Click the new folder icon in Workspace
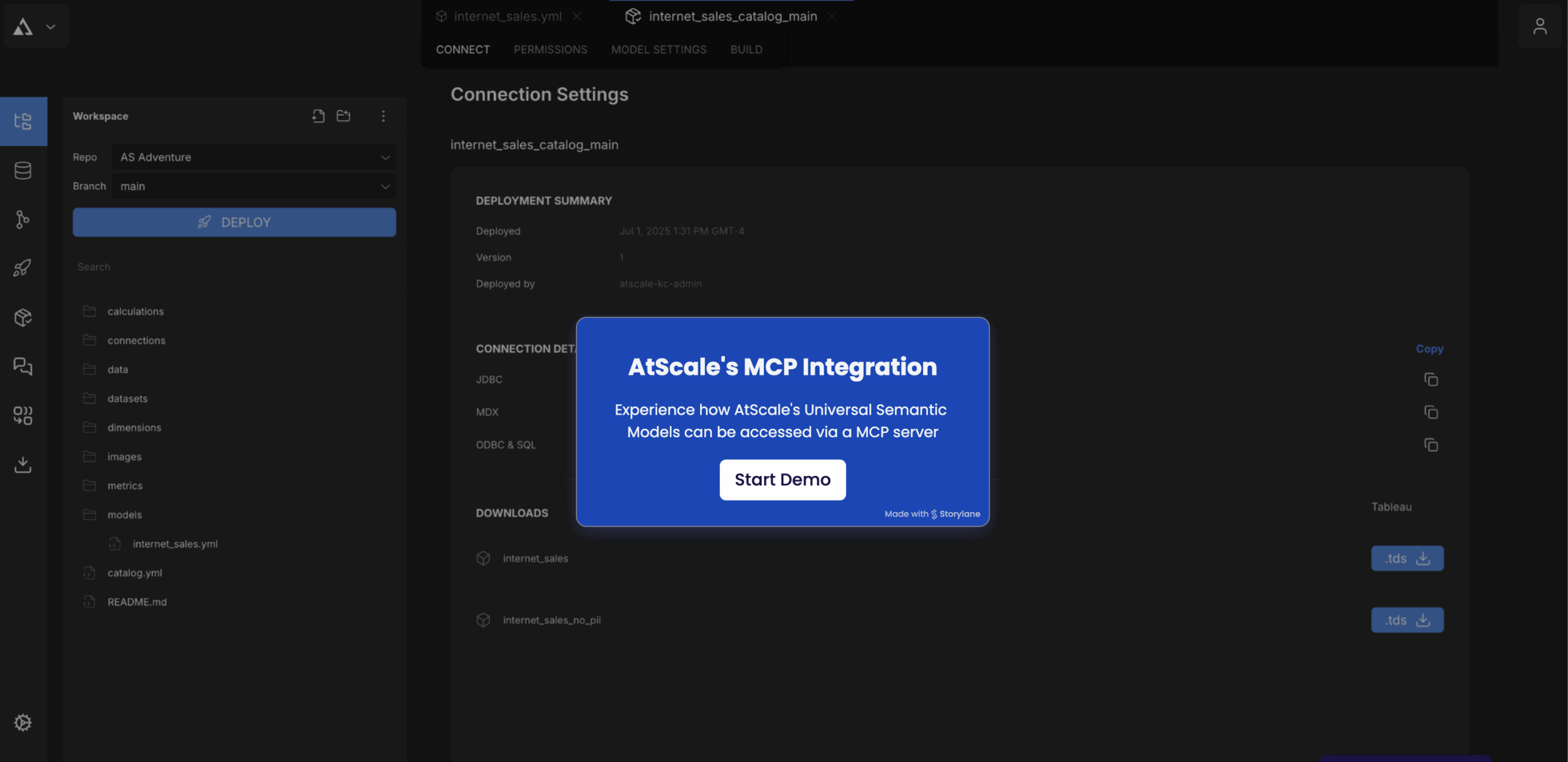 click(x=344, y=116)
